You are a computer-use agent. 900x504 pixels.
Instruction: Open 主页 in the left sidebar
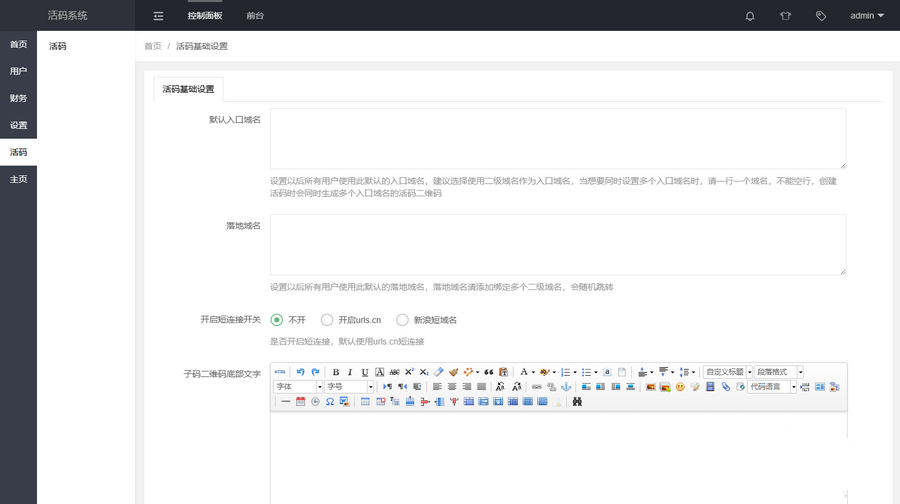click(x=18, y=179)
